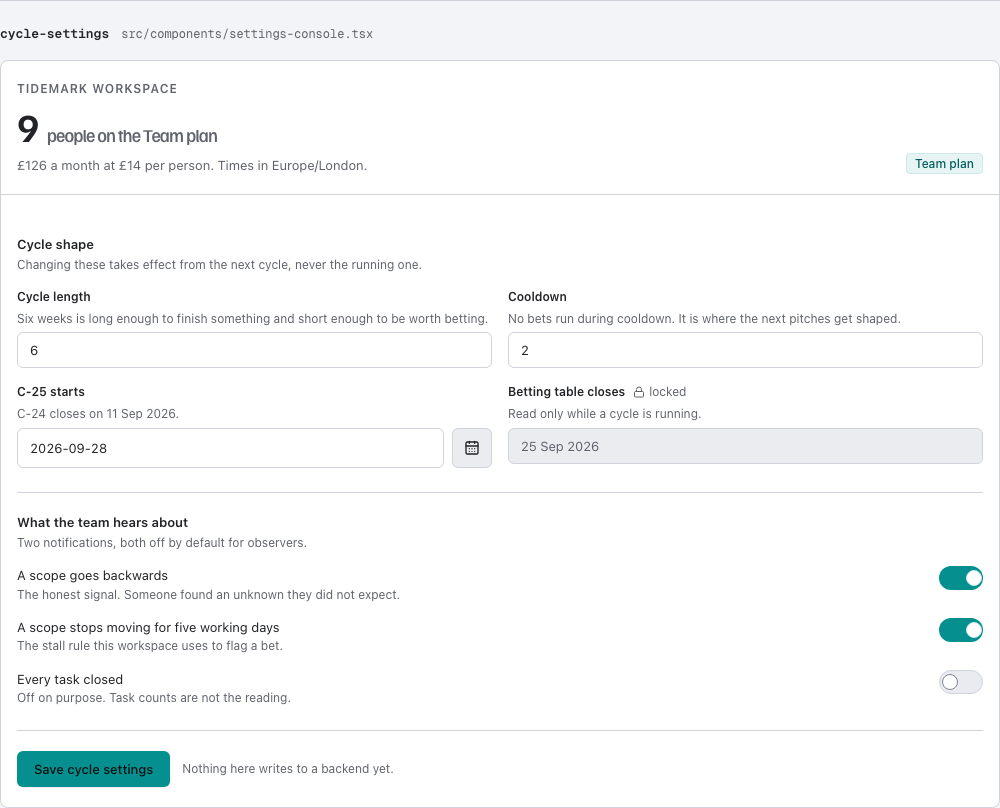
Task: Click the file path 'src/components/settings-console.tsx'
Action: click(247, 34)
